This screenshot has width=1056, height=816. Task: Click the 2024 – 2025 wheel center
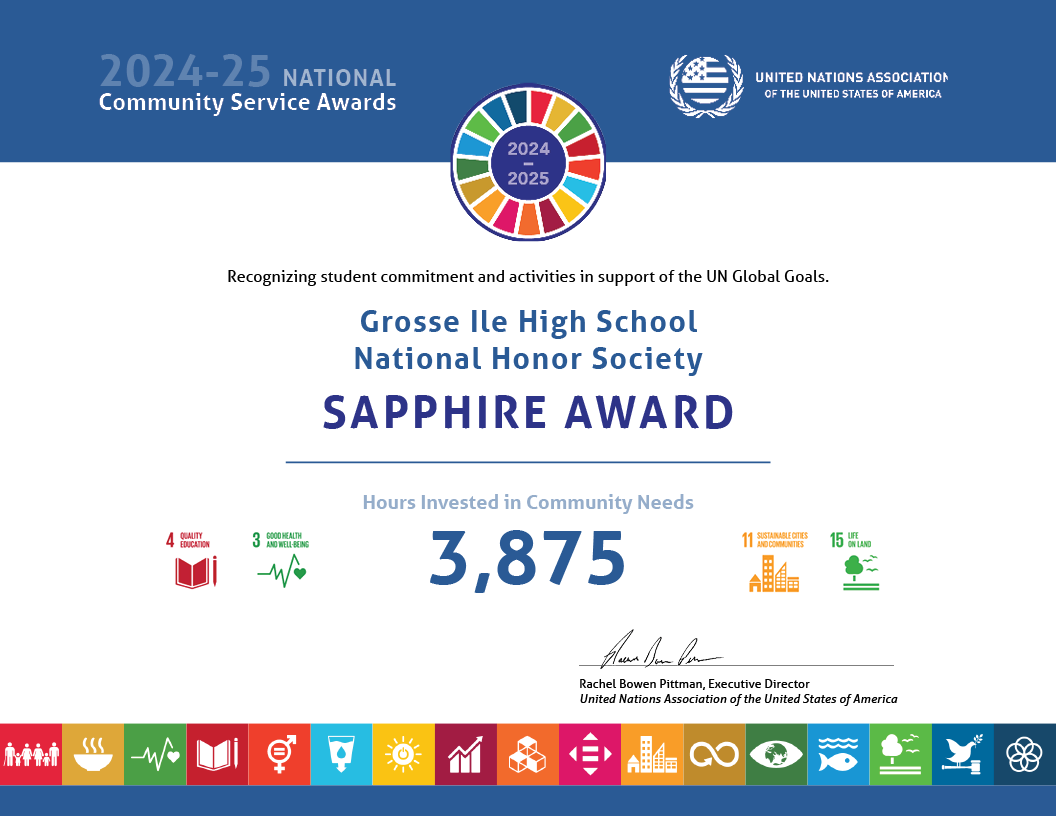tap(528, 163)
